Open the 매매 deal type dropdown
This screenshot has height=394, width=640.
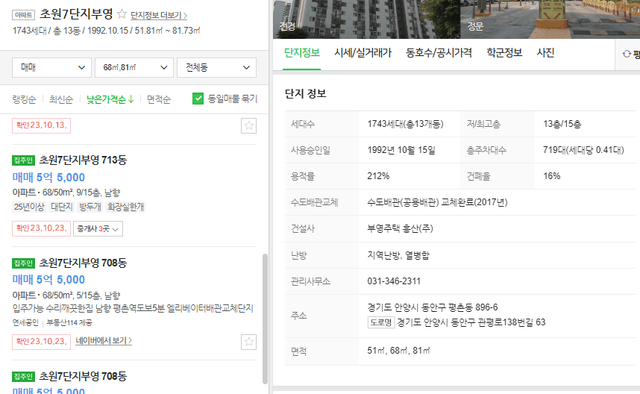[x=52, y=67]
